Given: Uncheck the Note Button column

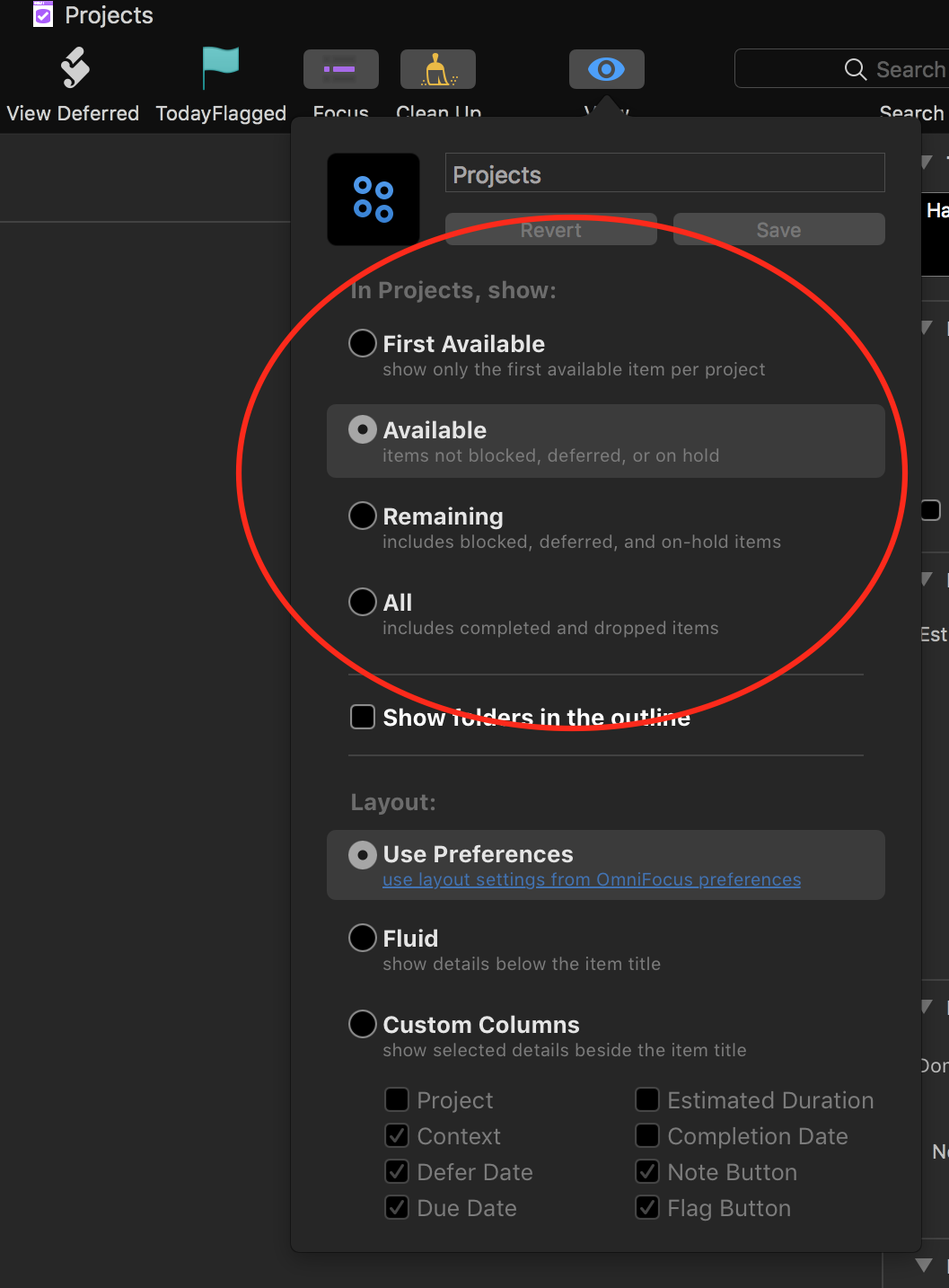Looking at the screenshot, I should (x=647, y=1171).
